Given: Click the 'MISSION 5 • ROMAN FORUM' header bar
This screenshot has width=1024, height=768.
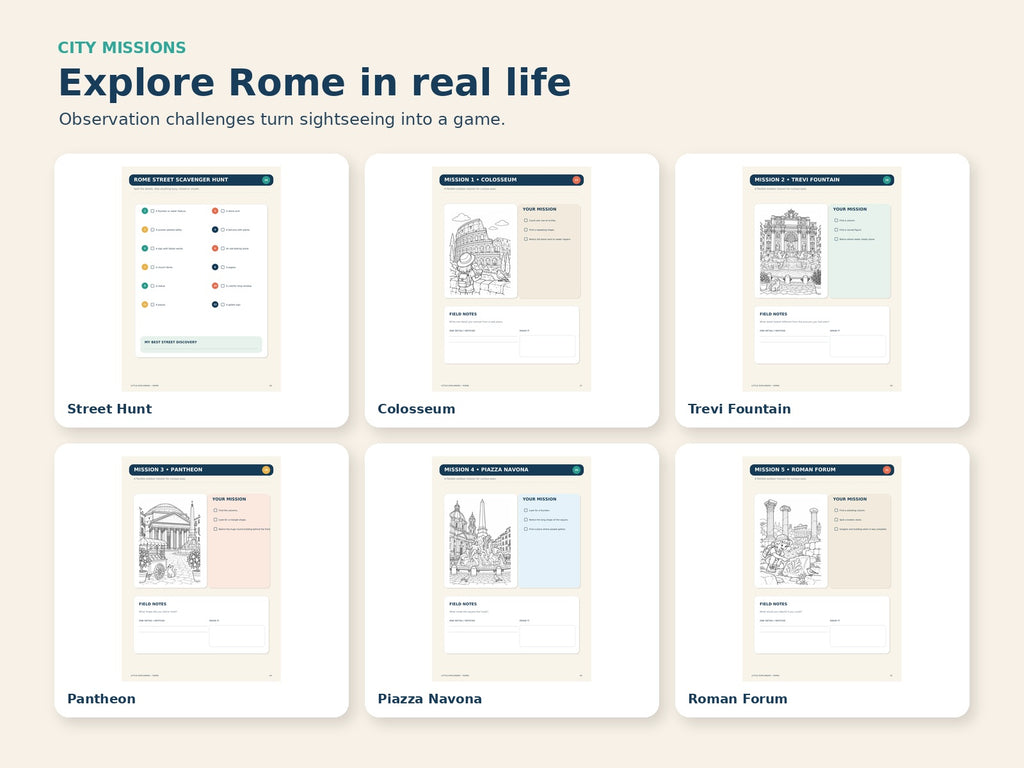Looking at the screenshot, I should click(x=822, y=470).
